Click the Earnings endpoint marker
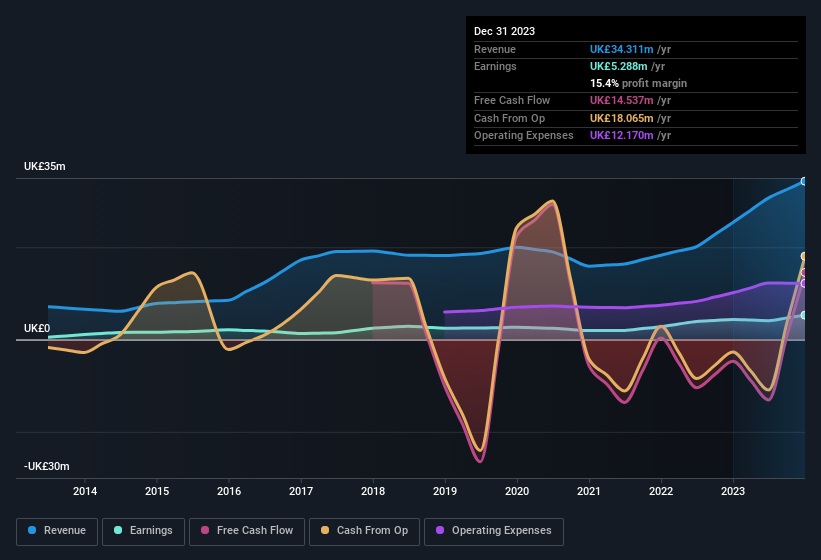 (804, 315)
